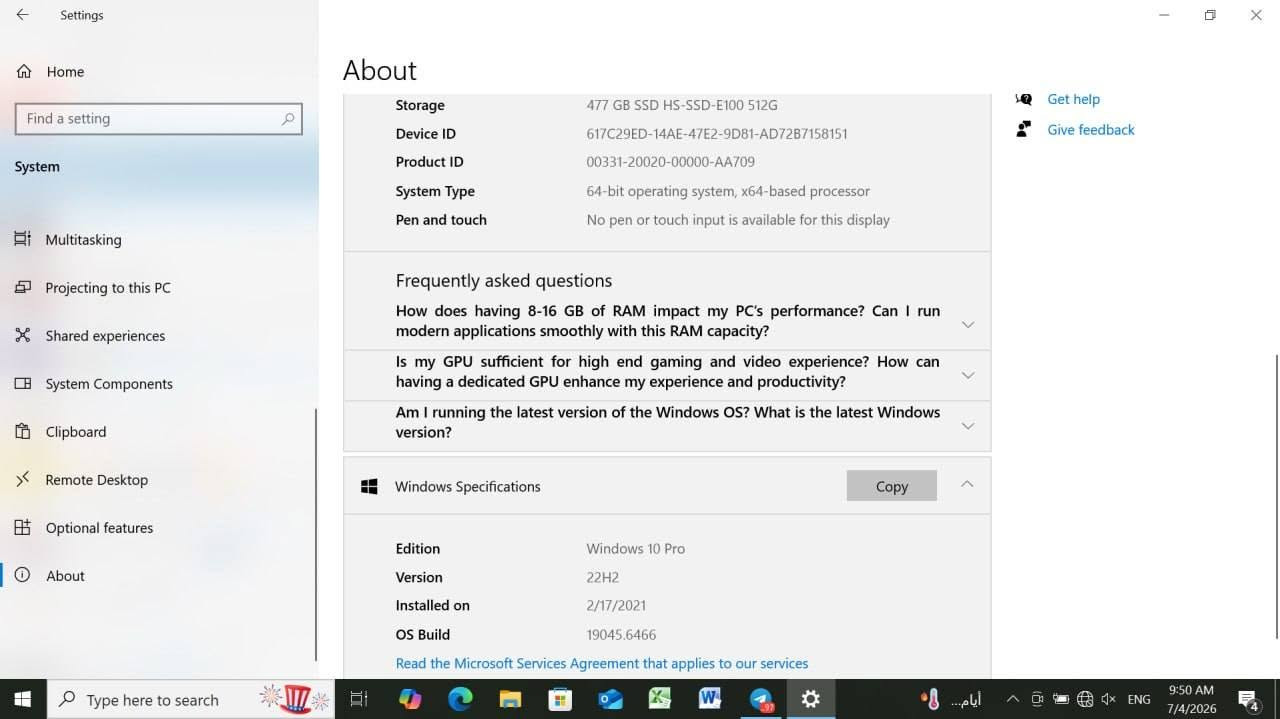Viewport: 1280px width, 719px height.
Task: Click the Windows logo in Windows Specifications
Action: point(369,486)
